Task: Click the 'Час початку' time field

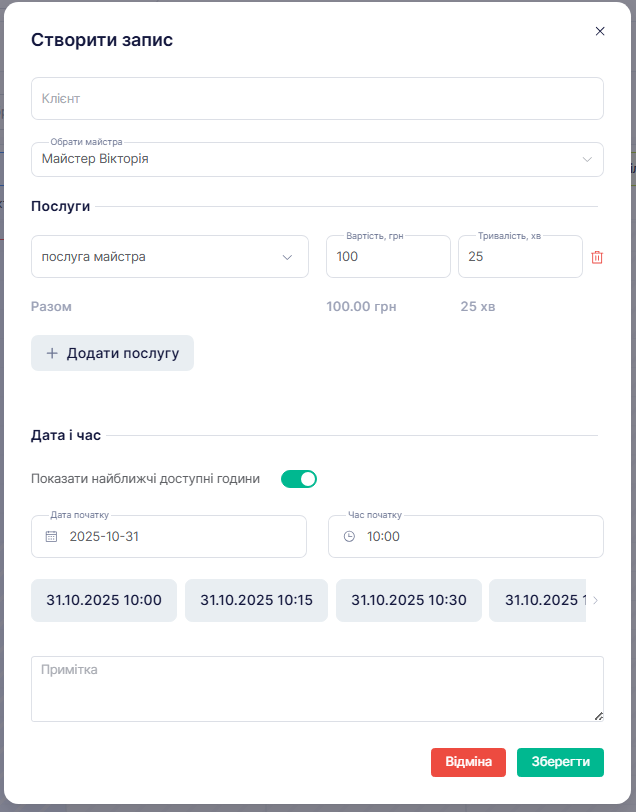Action: 478,537
